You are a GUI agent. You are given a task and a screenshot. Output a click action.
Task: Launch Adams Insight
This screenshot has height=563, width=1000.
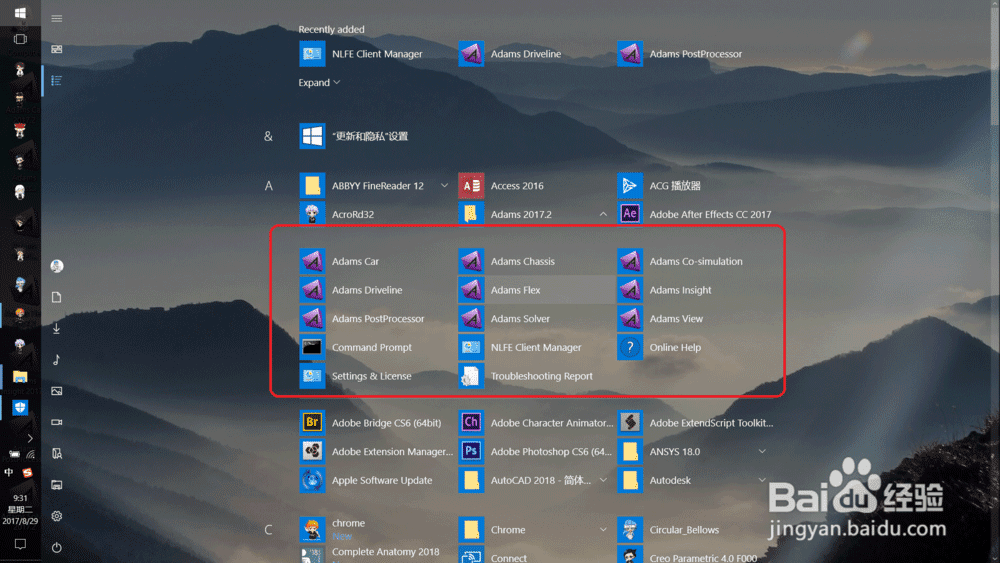(x=695, y=289)
